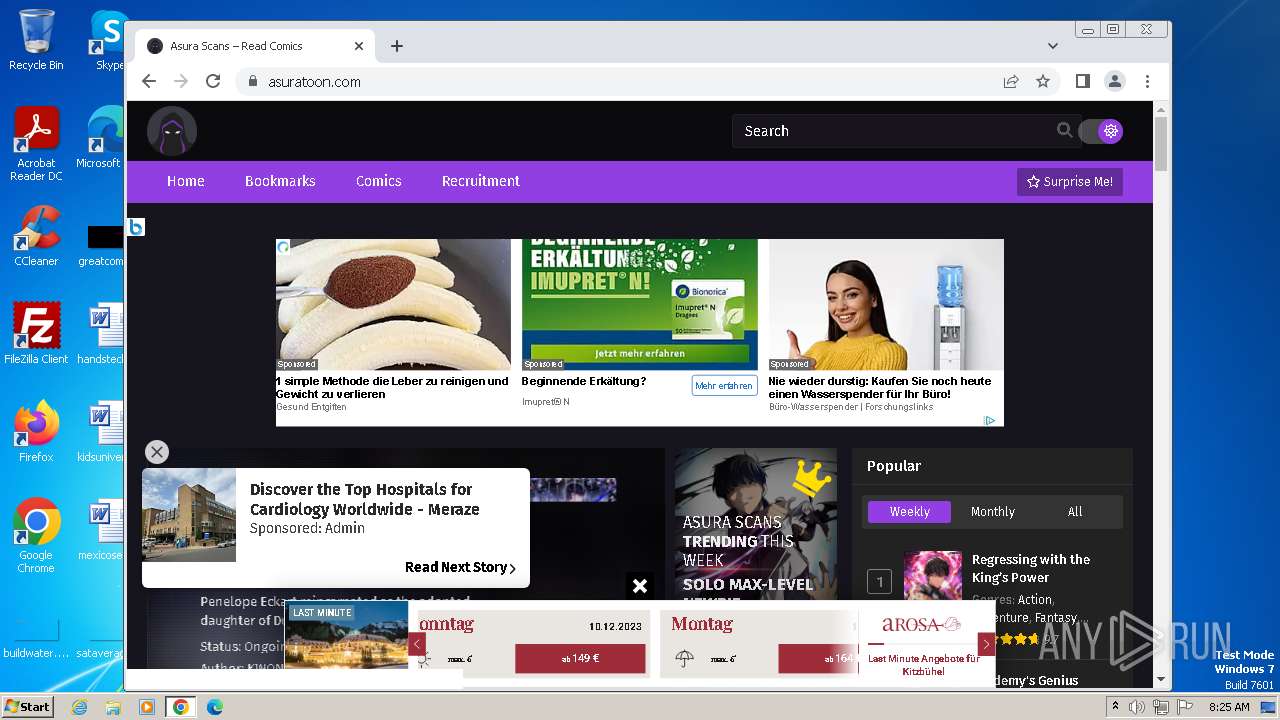Click the hospital building thumbnail
Viewport: 1280px width, 720px height.
(189, 515)
